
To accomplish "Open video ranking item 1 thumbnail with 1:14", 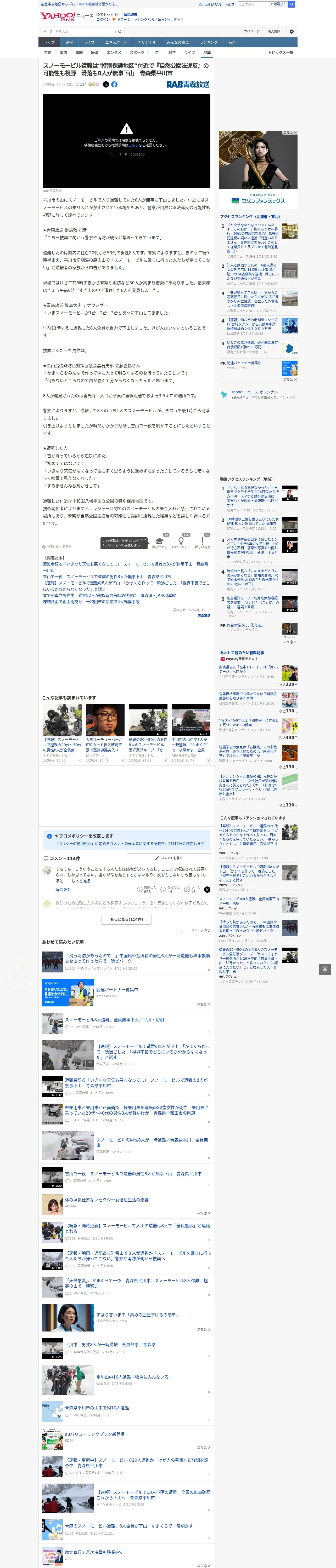I will click(x=289, y=493).
